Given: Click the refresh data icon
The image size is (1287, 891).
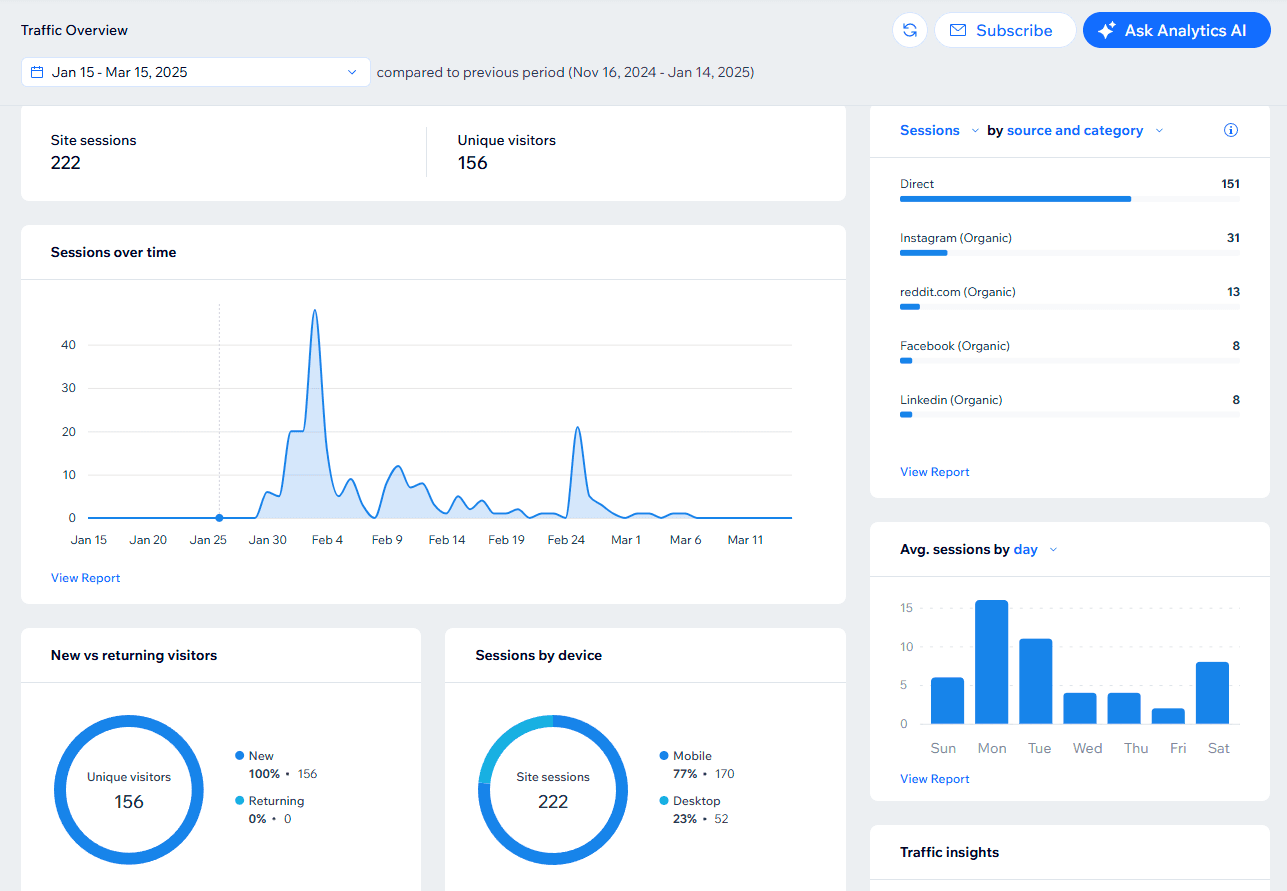Looking at the screenshot, I should coord(909,30).
